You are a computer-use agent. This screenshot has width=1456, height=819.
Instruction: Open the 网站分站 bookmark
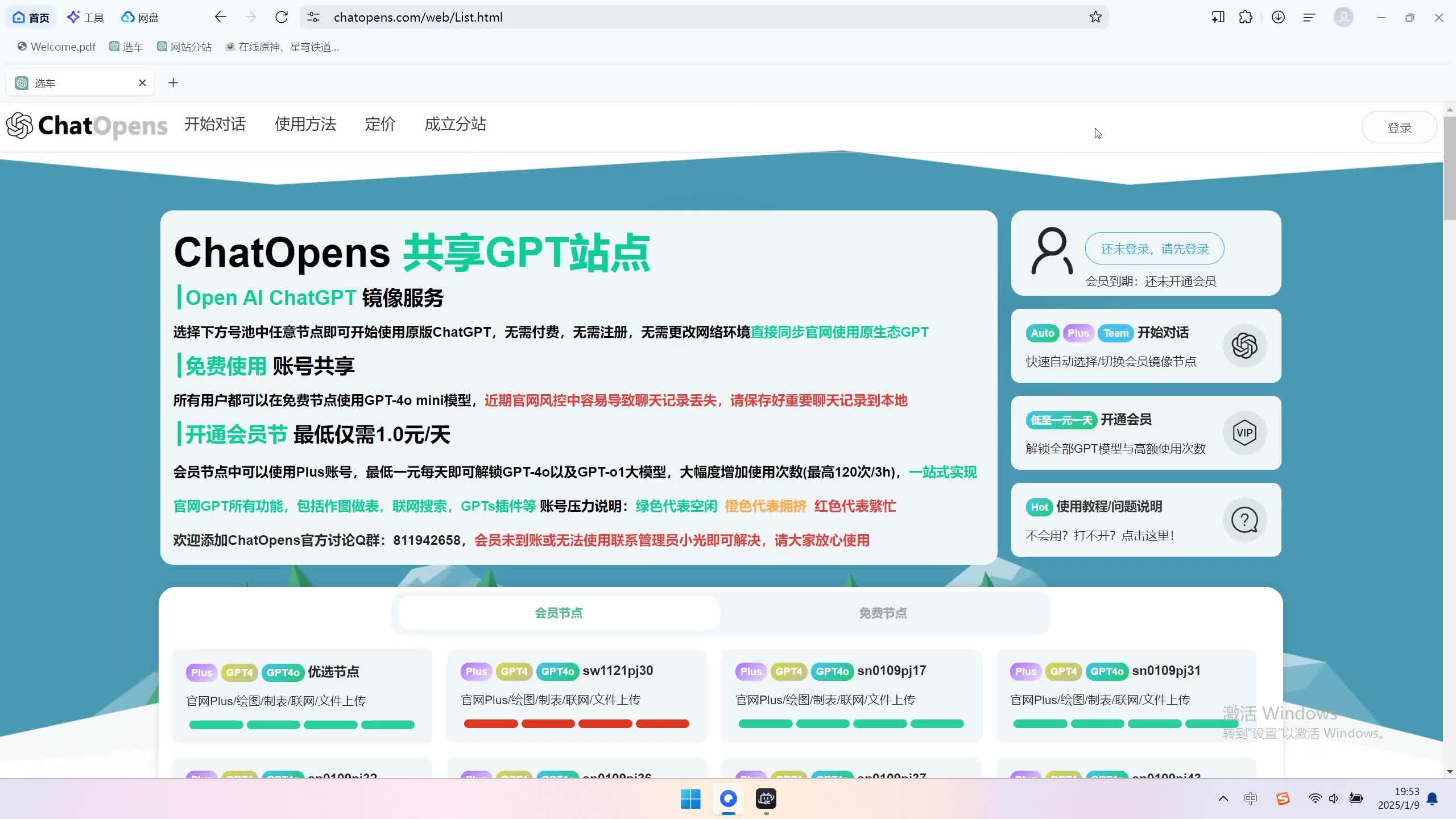pos(184,47)
